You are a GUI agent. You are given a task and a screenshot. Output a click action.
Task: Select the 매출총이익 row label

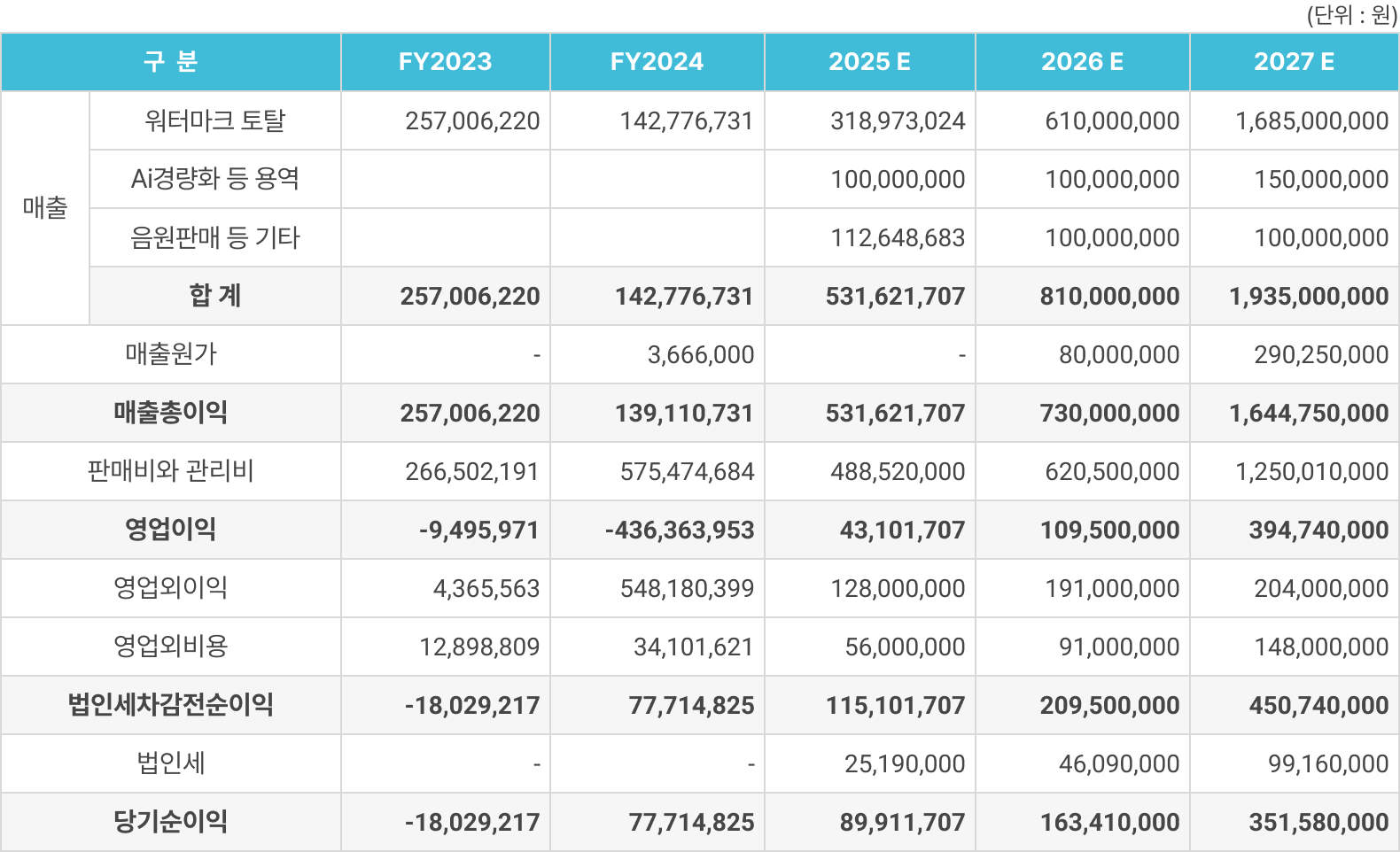click(x=171, y=413)
